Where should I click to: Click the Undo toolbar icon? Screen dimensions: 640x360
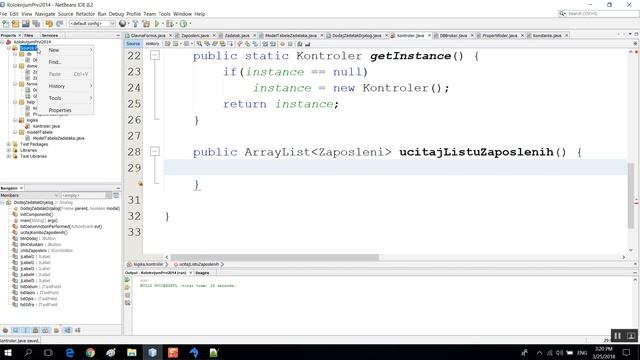click(49, 24)
